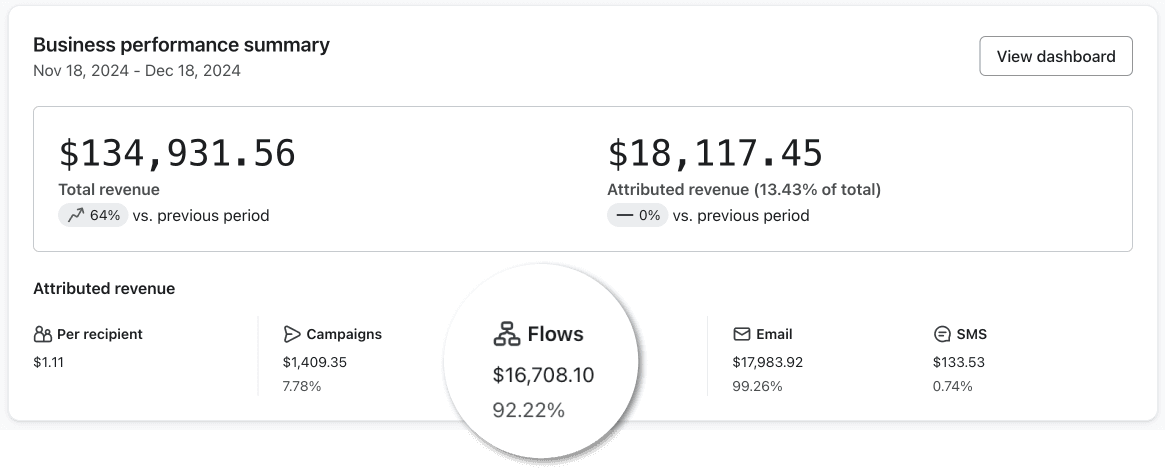The height and width of the screenshot is (470, 1165).
Task: Click the View dashboard button
Action: (1056, 56)
